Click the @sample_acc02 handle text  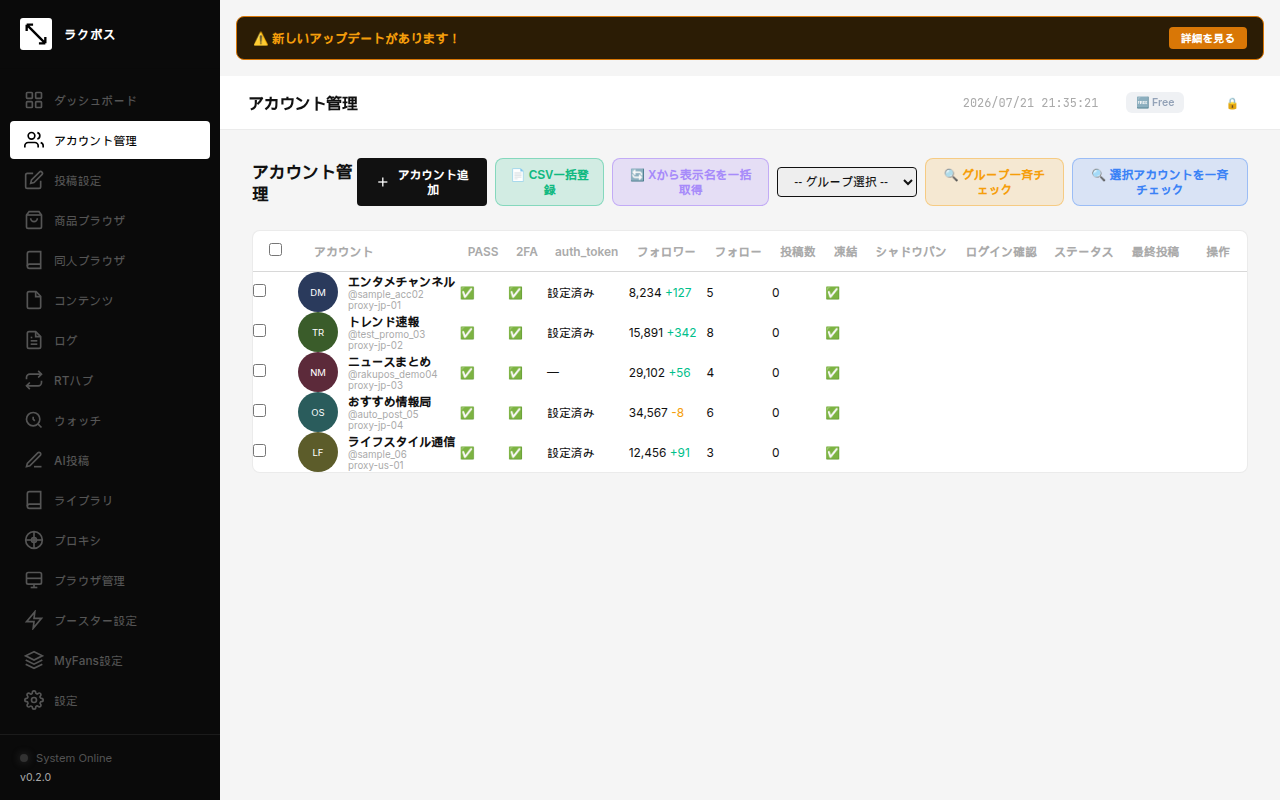[x=386, y=294]
